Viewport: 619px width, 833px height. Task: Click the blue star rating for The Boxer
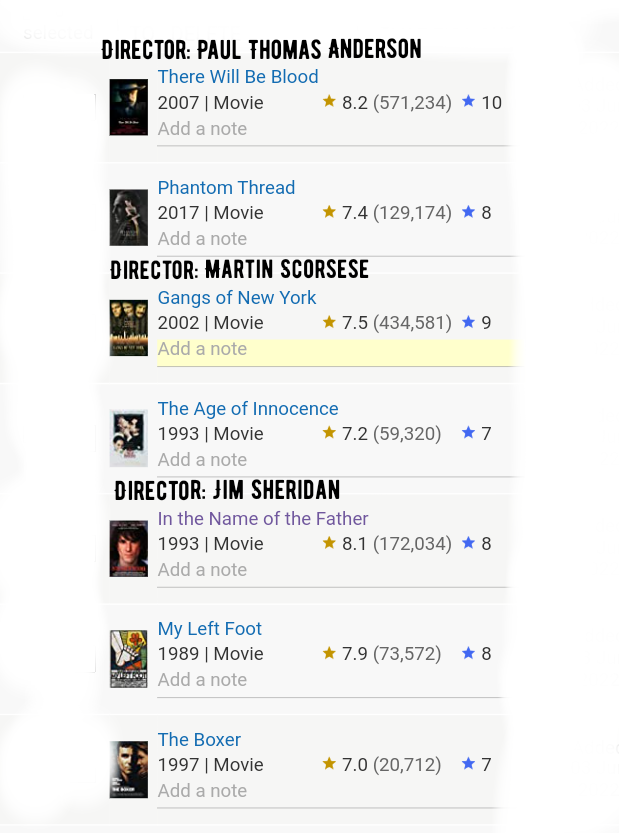click(468, 763)
